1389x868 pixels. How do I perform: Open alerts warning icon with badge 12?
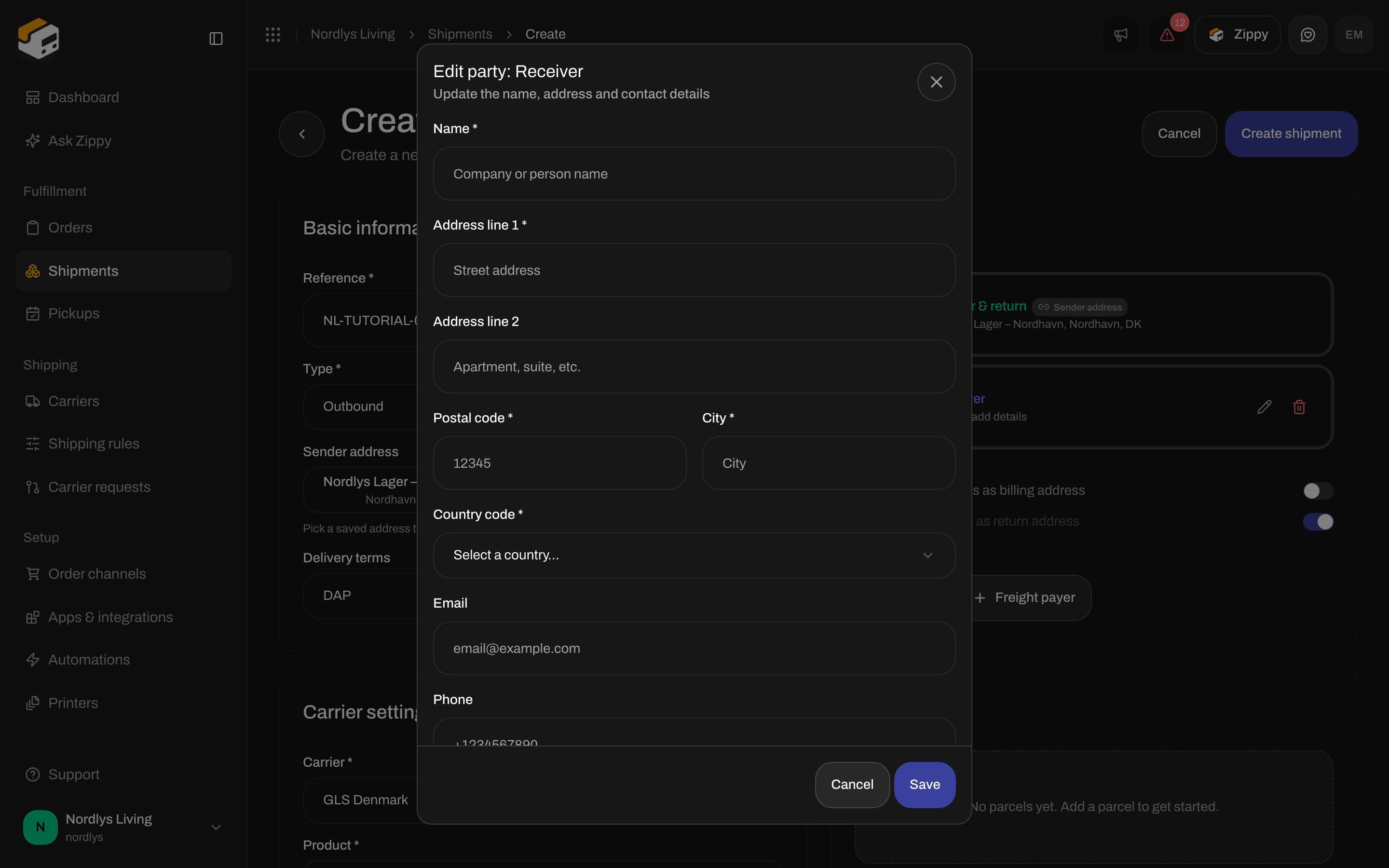tap(1167, 35)
